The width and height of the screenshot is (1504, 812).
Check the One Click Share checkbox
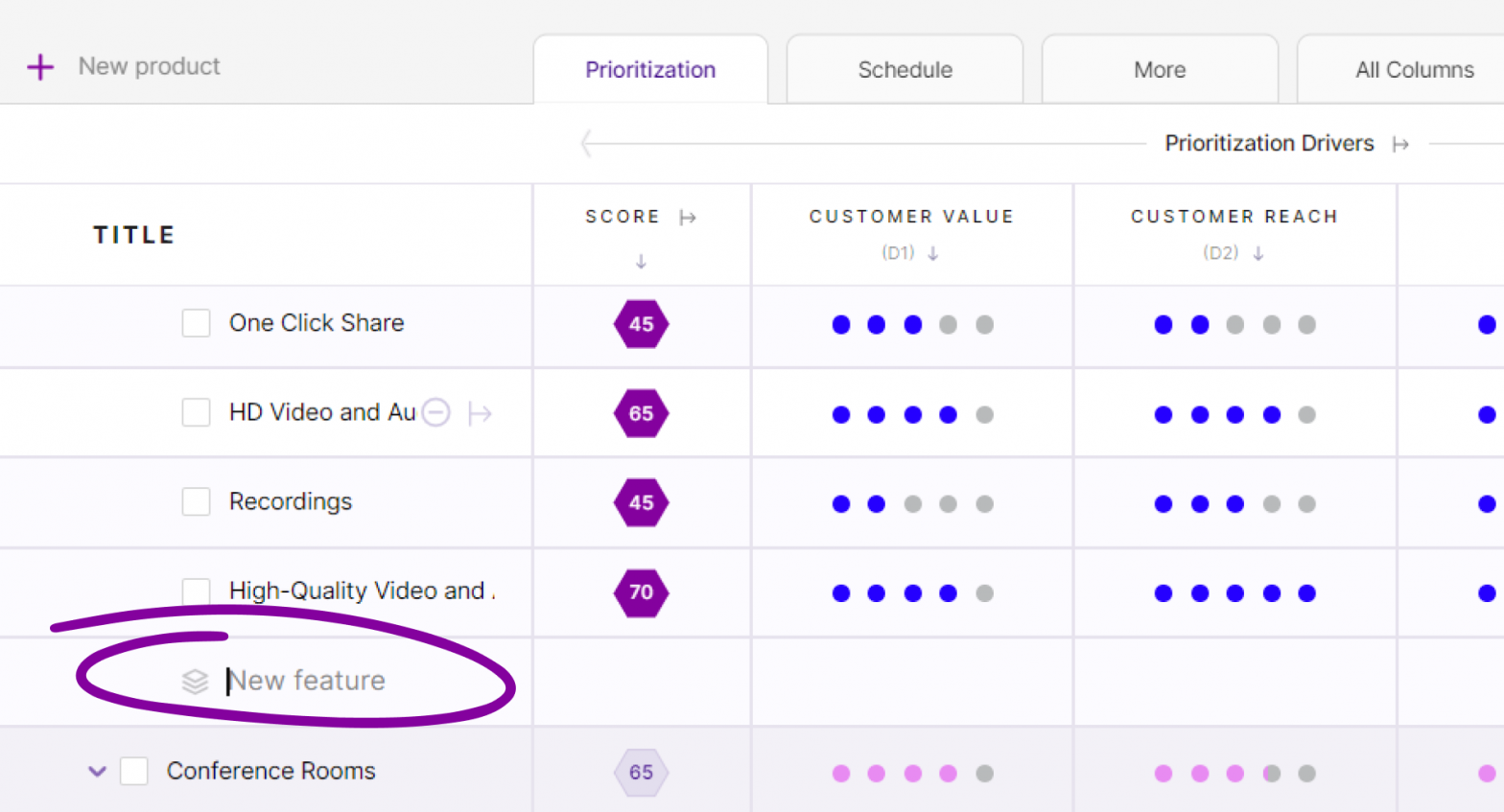[x=197, y=323]
